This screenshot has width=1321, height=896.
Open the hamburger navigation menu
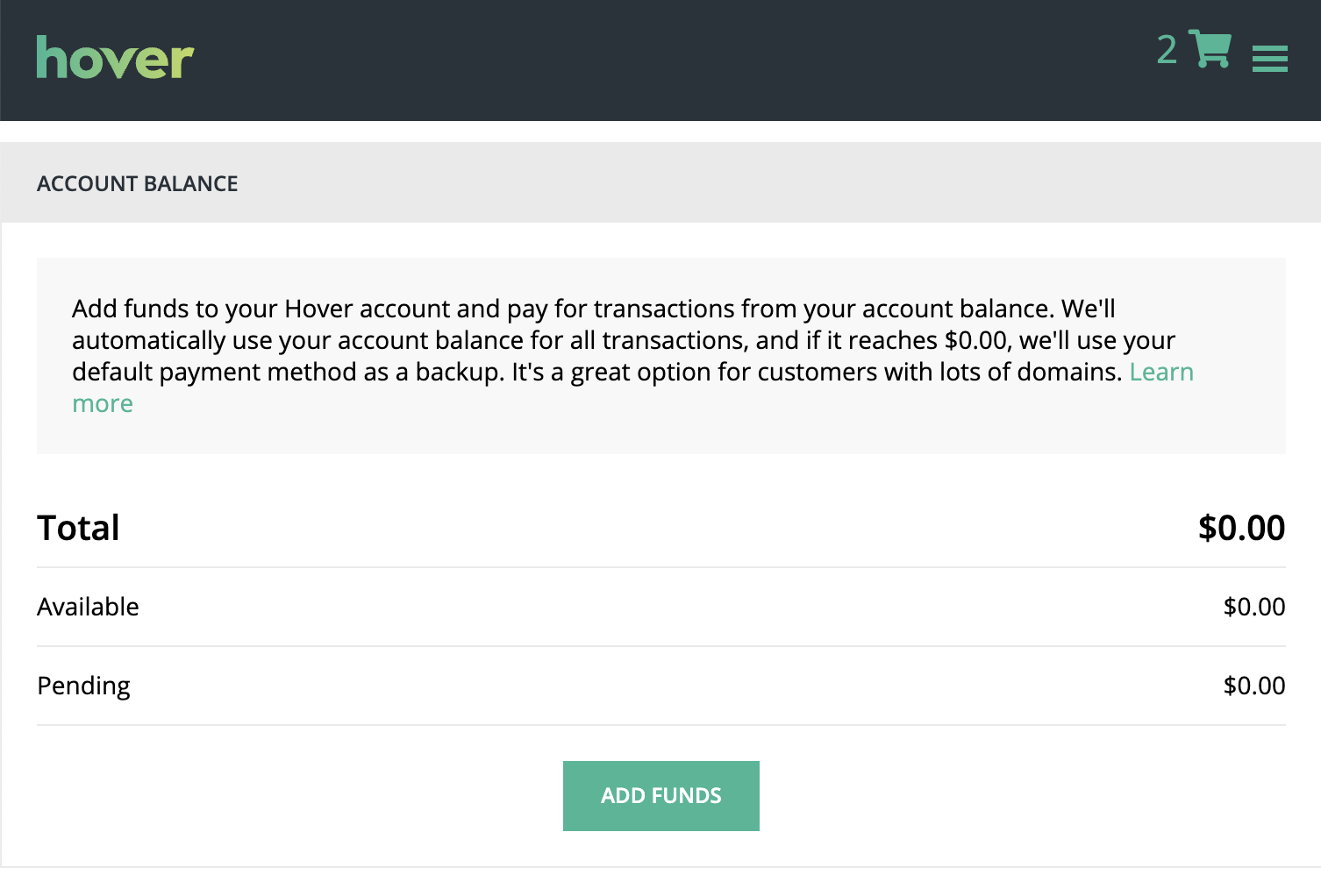pos(1269,59)
